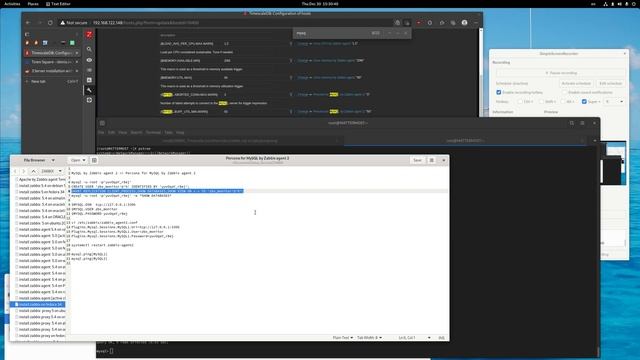The image size is (640, 360).
Task: Click the Pause recording button
Action: (561, 73)
